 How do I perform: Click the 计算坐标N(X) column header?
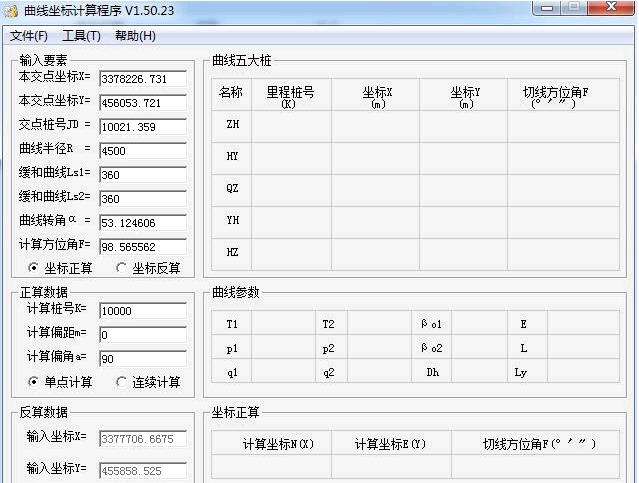(278, 444)
